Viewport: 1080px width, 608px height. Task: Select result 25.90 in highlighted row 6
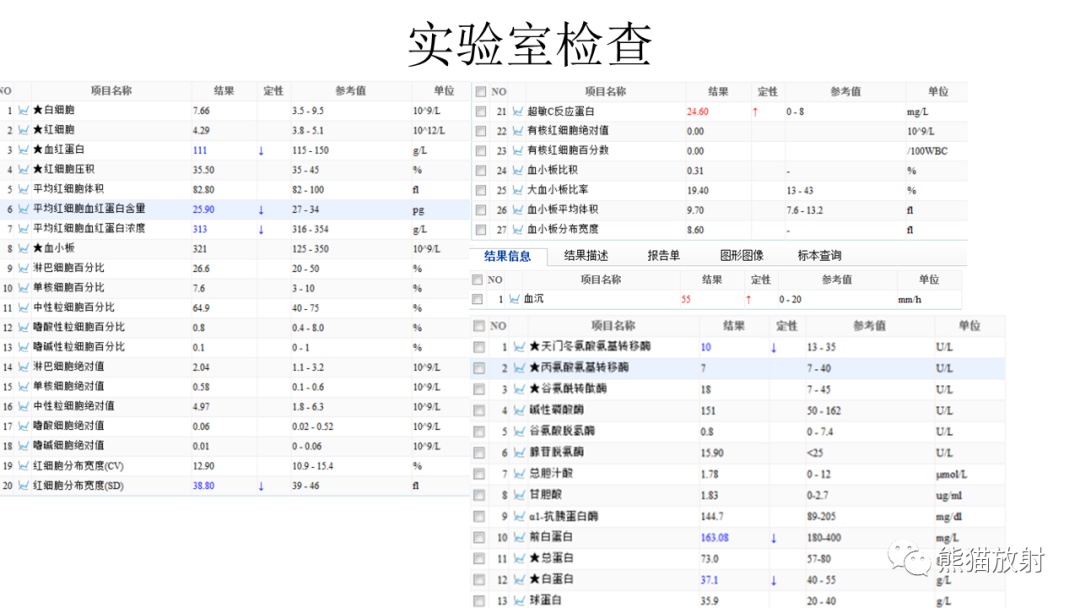(204, 209)
